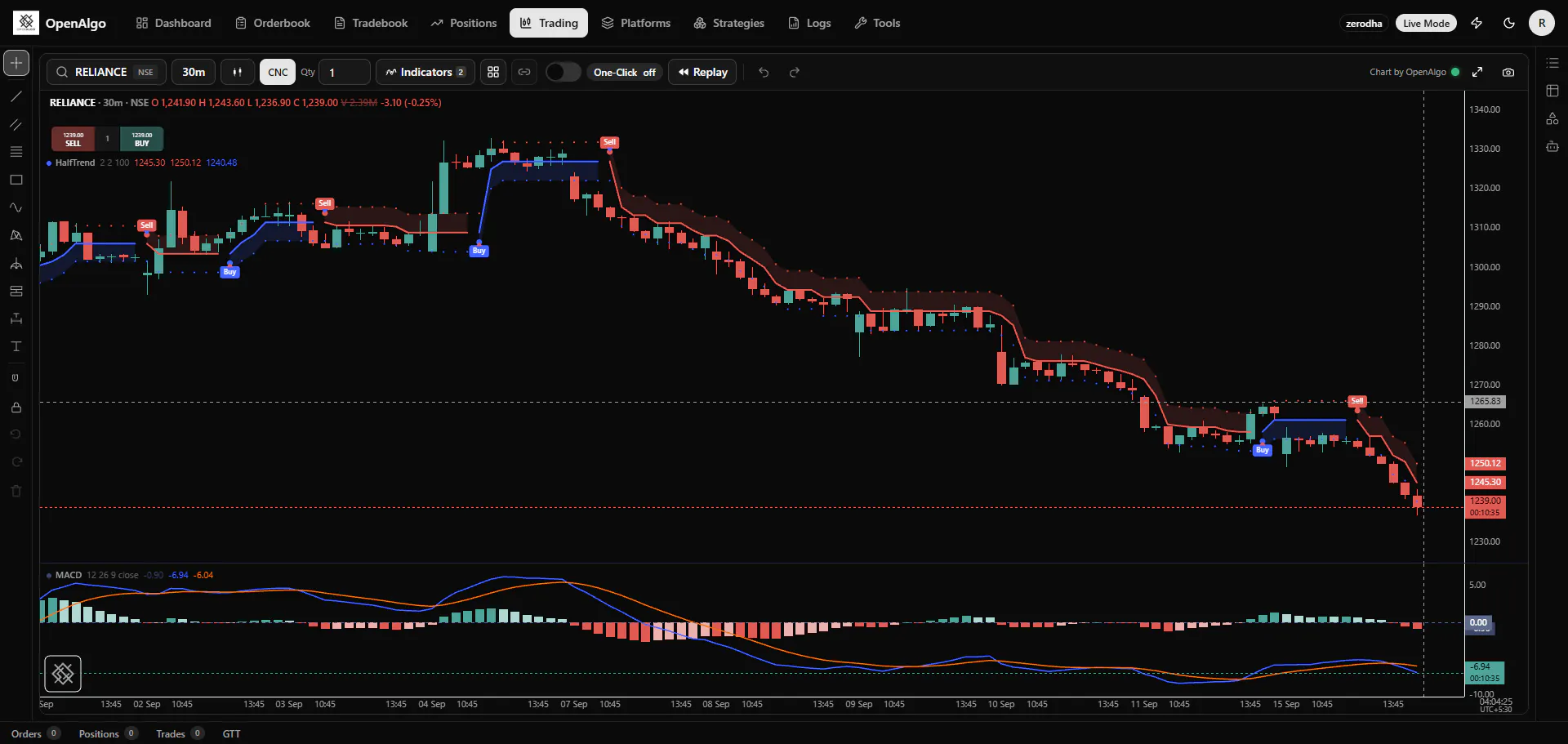Toggle the One-Click trading switch

pyautogui.click(x=563, y=72)
